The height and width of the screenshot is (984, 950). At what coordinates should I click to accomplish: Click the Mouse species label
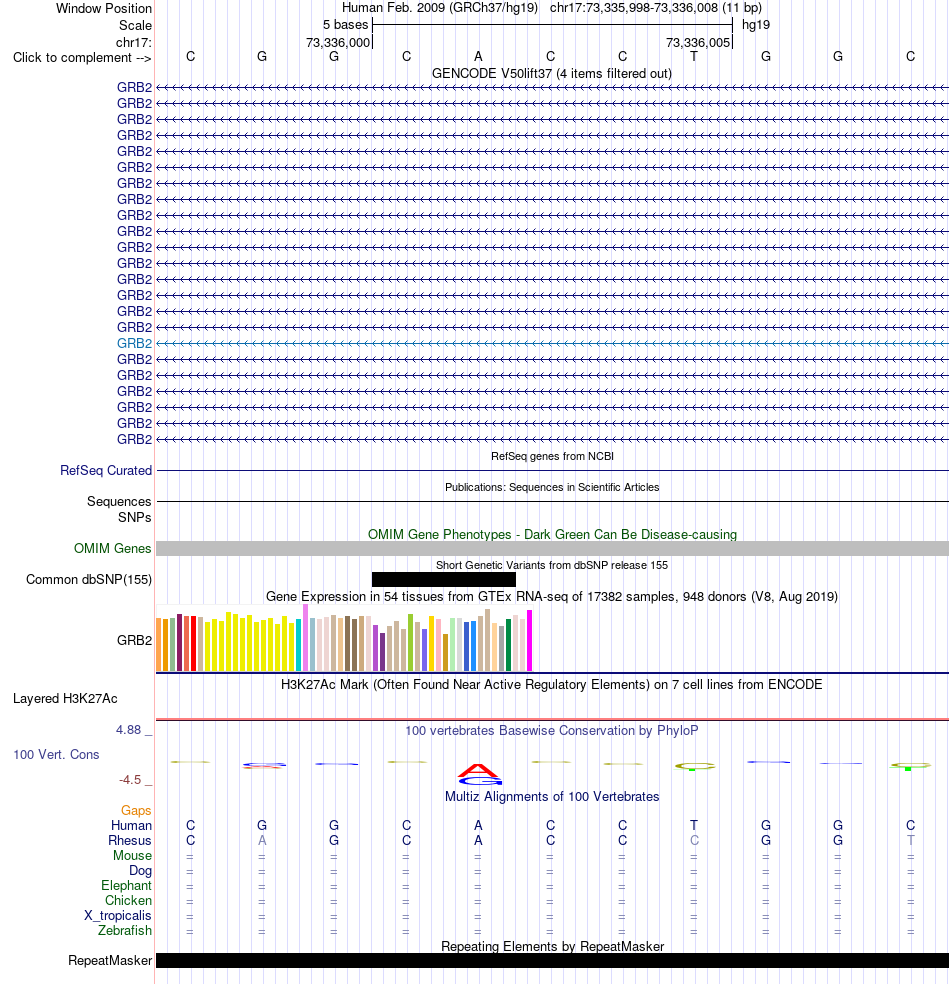click(x=132, y=855)
